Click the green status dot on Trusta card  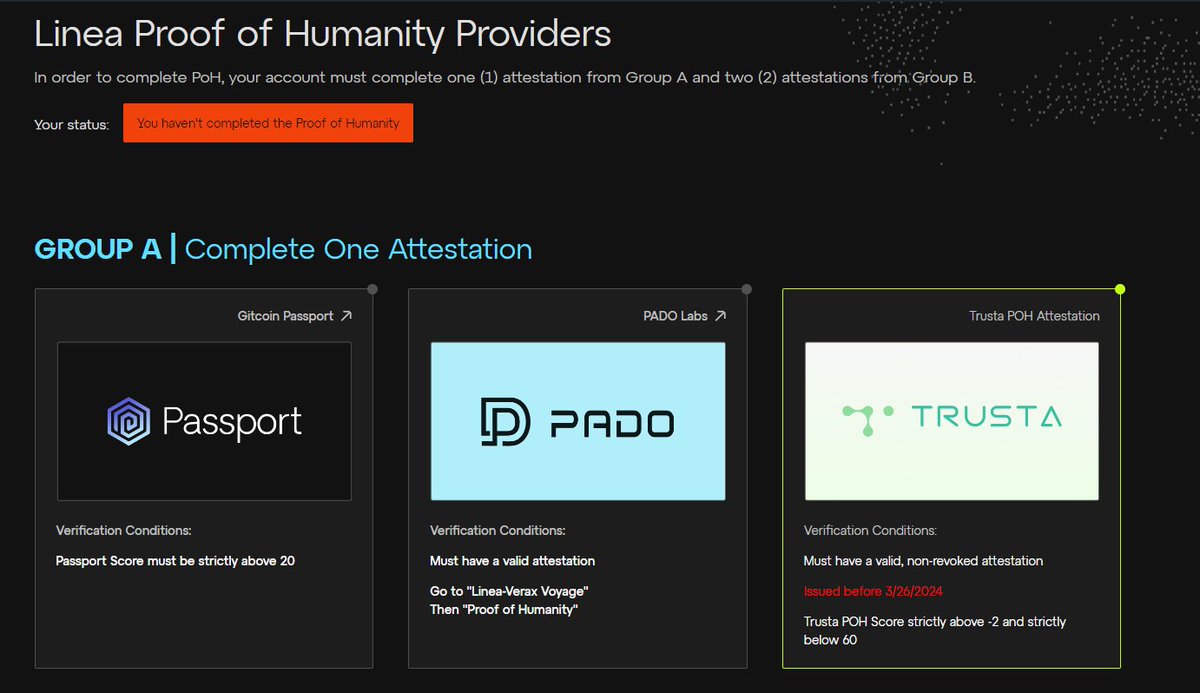[x=1120, y=290]
